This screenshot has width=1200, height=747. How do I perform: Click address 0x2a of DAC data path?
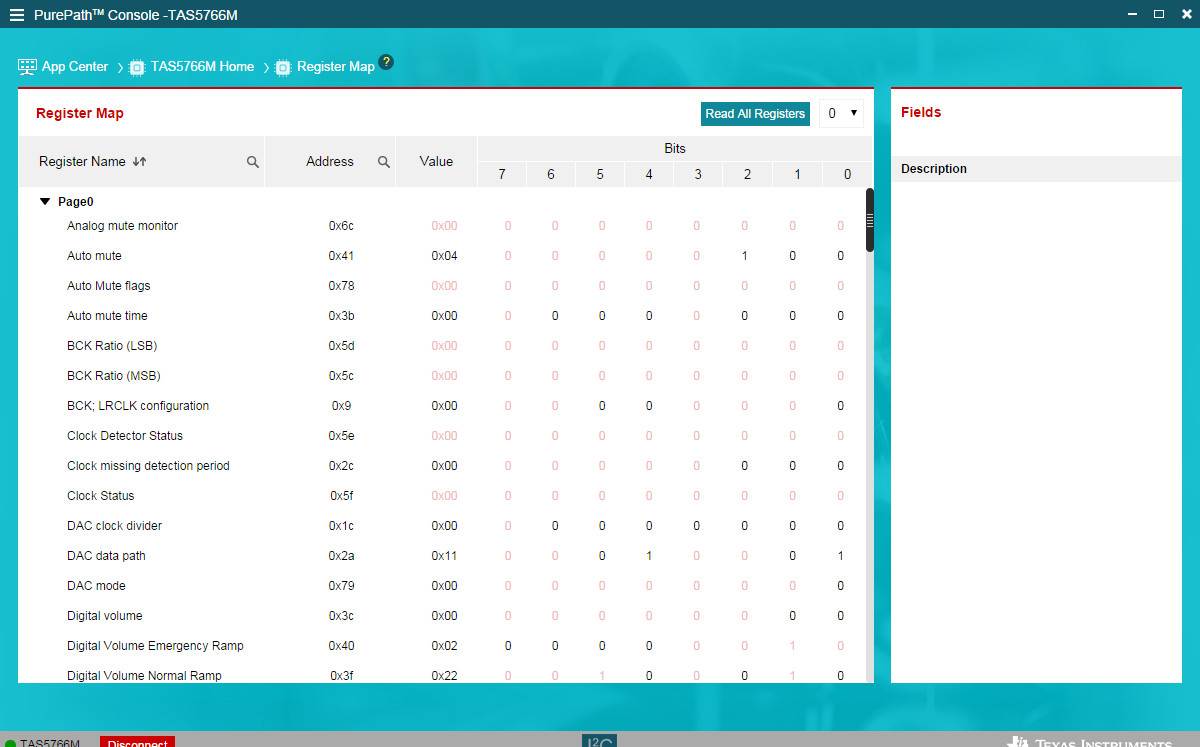tap(341, 556)
